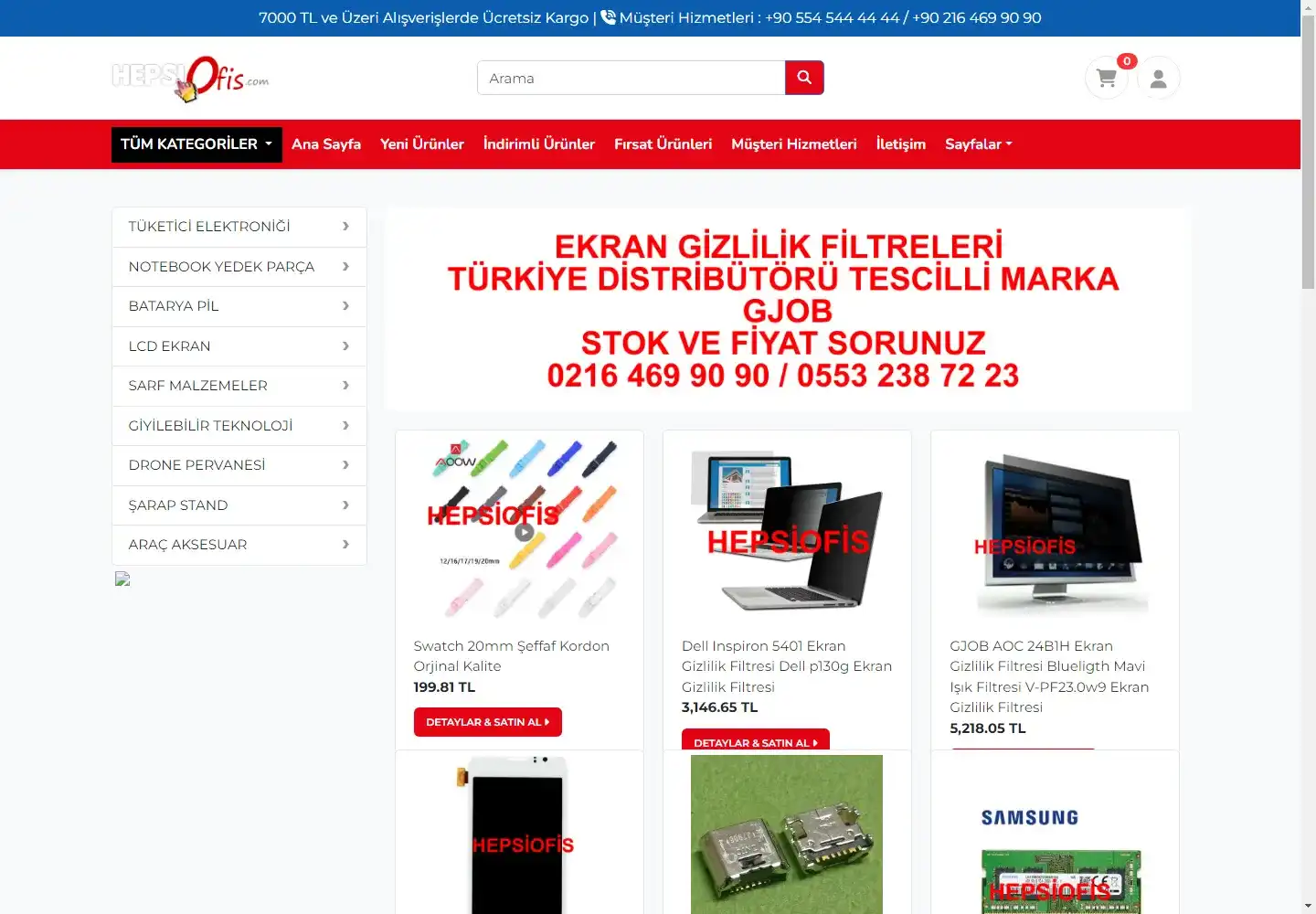This screenshot has width=1316, height=914.
Task: Open the shopping cart icon
Action: pos(1106,79)
